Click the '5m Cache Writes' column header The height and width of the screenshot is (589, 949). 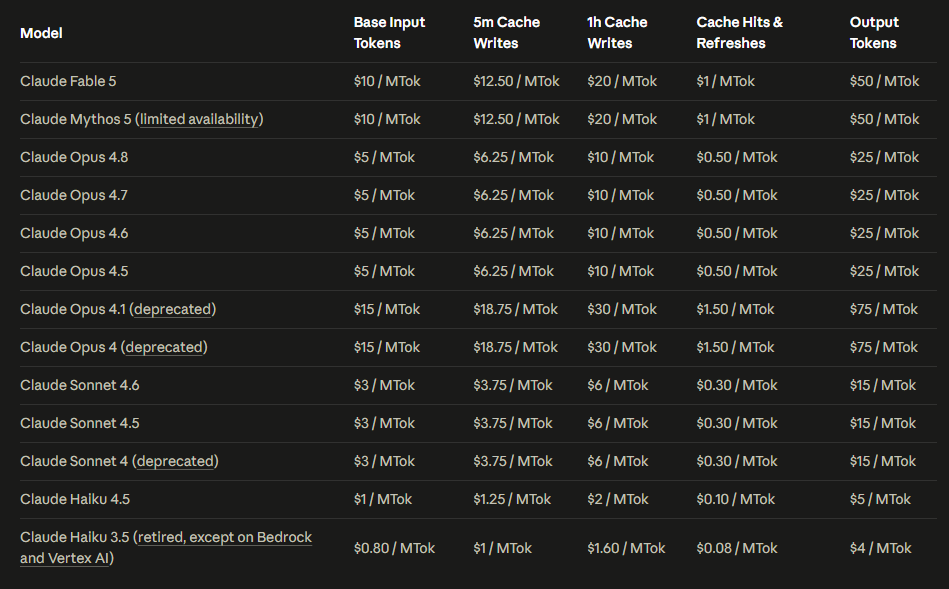point(506,33)
